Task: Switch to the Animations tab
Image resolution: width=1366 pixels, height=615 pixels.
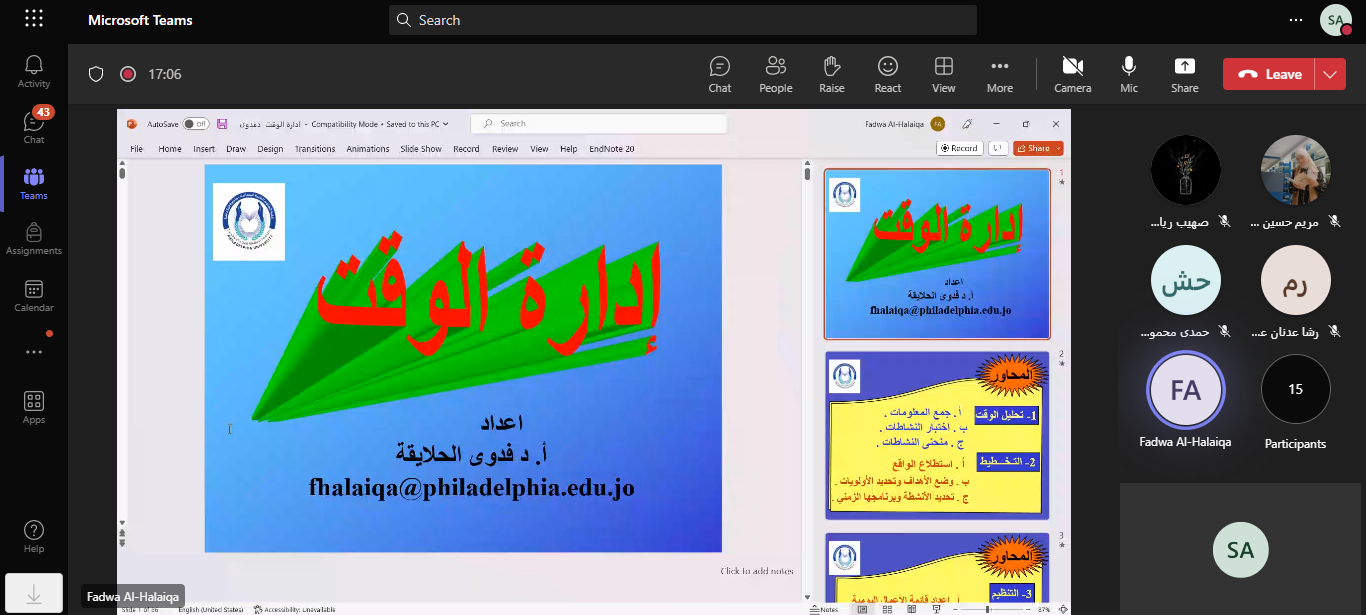Action: click(x=368, y=149)
